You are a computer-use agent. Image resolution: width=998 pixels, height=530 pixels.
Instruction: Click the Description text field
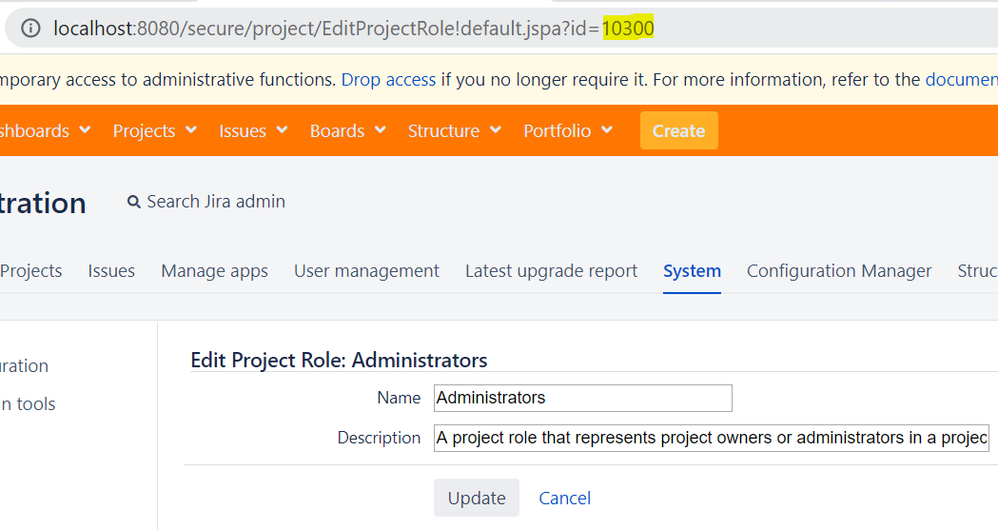(x=712, y=438)
